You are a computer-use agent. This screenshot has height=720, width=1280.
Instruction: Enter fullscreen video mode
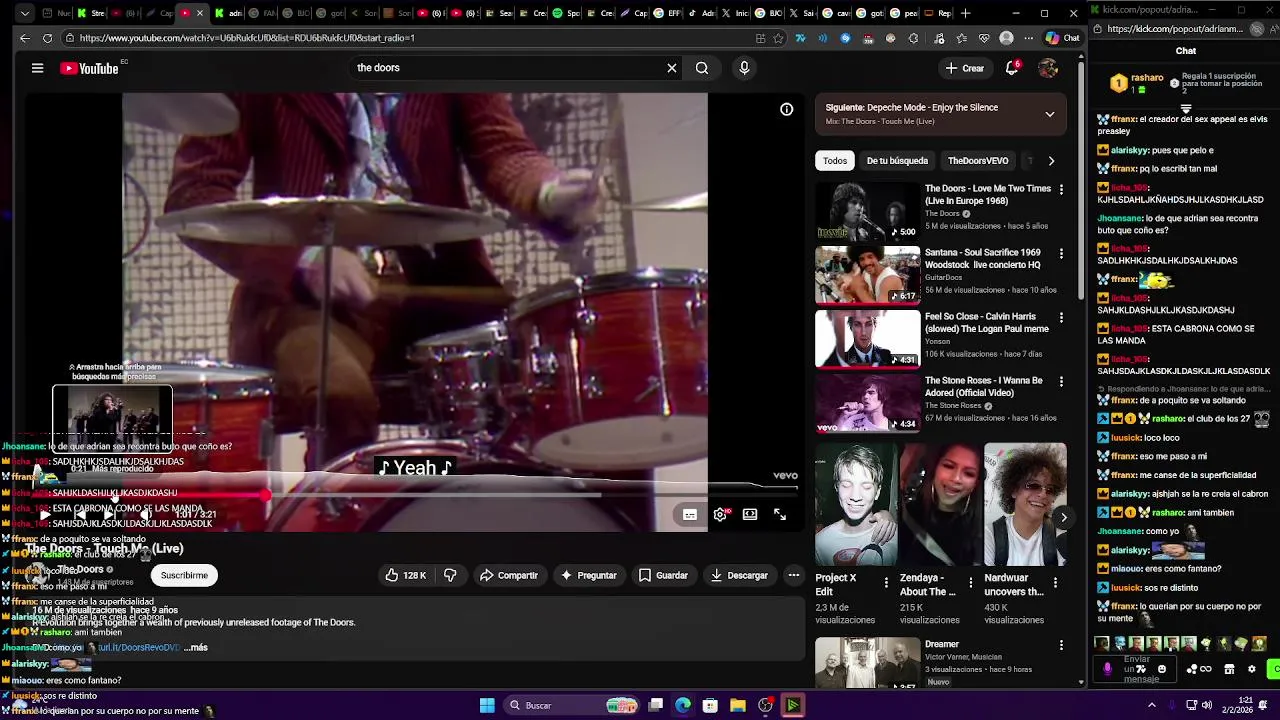(780, 514)
